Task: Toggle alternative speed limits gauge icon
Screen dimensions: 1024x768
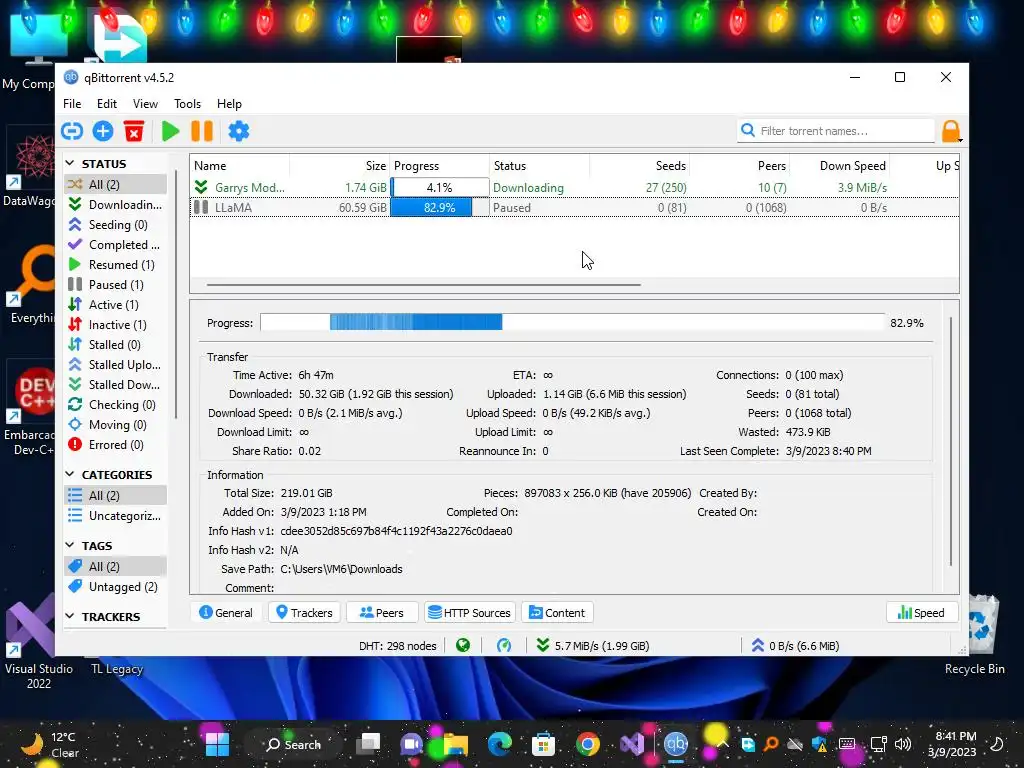Action: 504,646
